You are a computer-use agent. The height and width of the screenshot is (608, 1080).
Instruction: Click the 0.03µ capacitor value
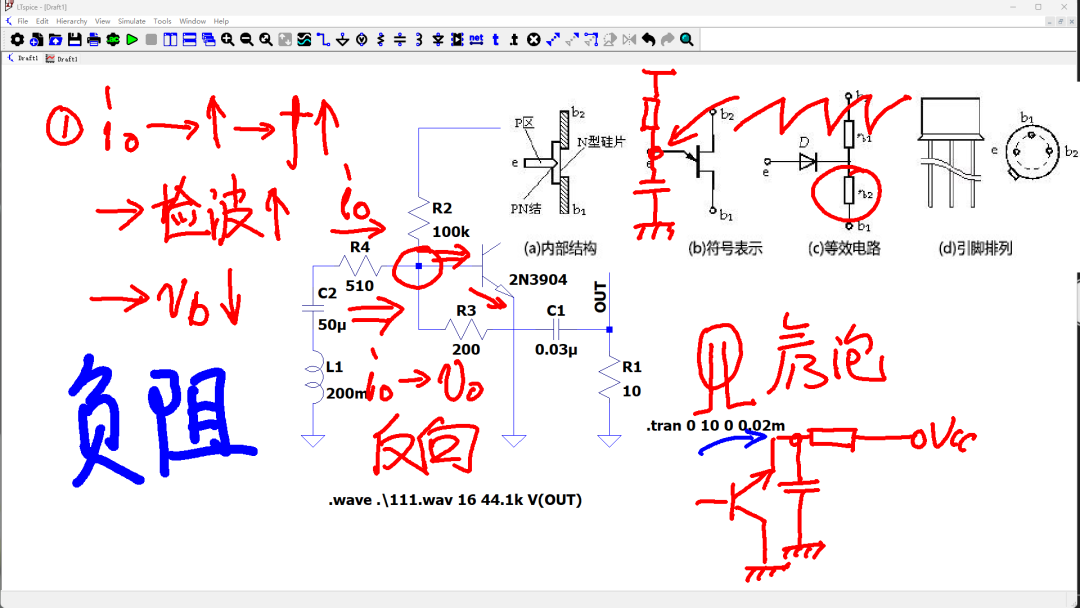(x=556, y=349)
